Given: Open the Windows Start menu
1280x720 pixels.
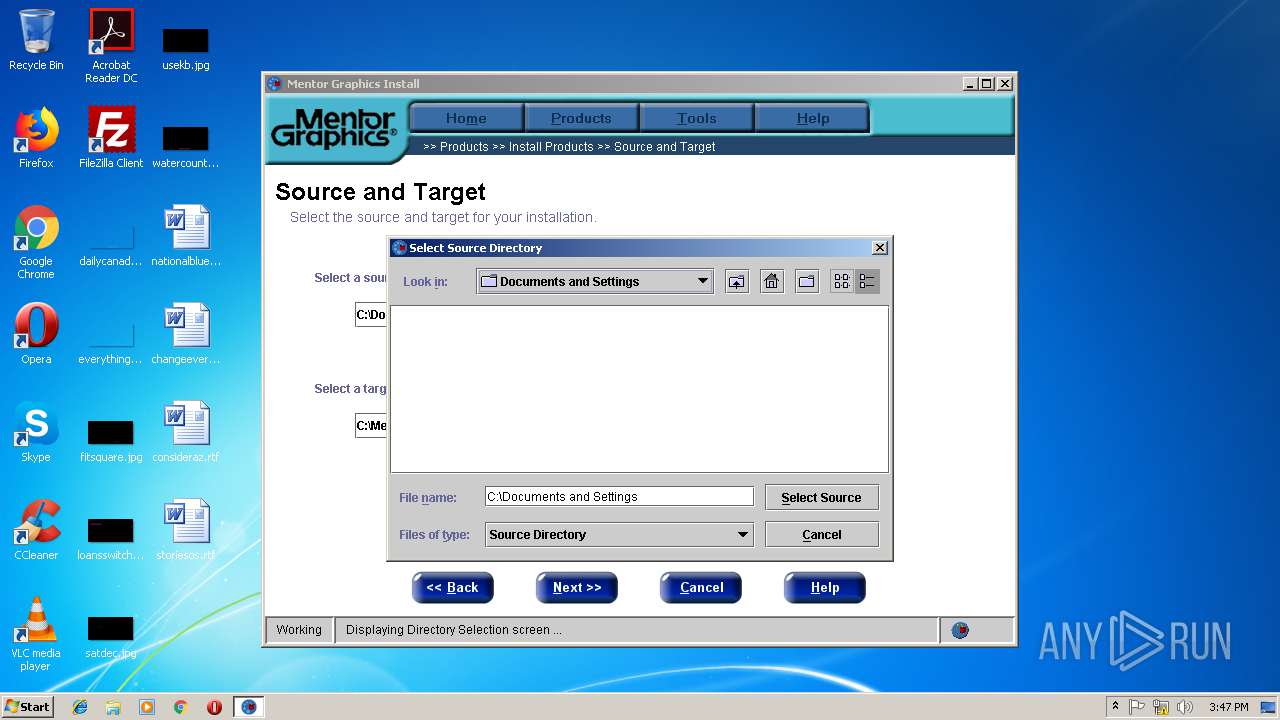Looking at the screenshot, I should click(27, 706).
